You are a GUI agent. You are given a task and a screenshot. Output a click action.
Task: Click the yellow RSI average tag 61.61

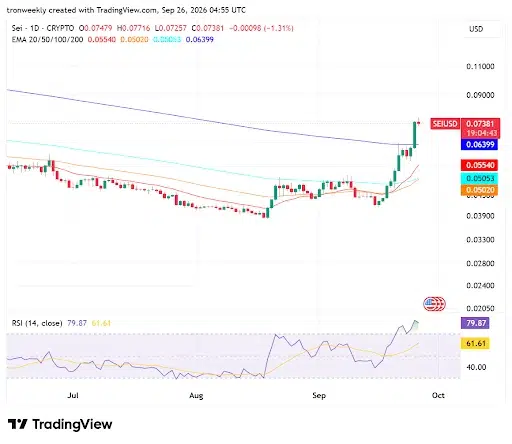(475, 343)
